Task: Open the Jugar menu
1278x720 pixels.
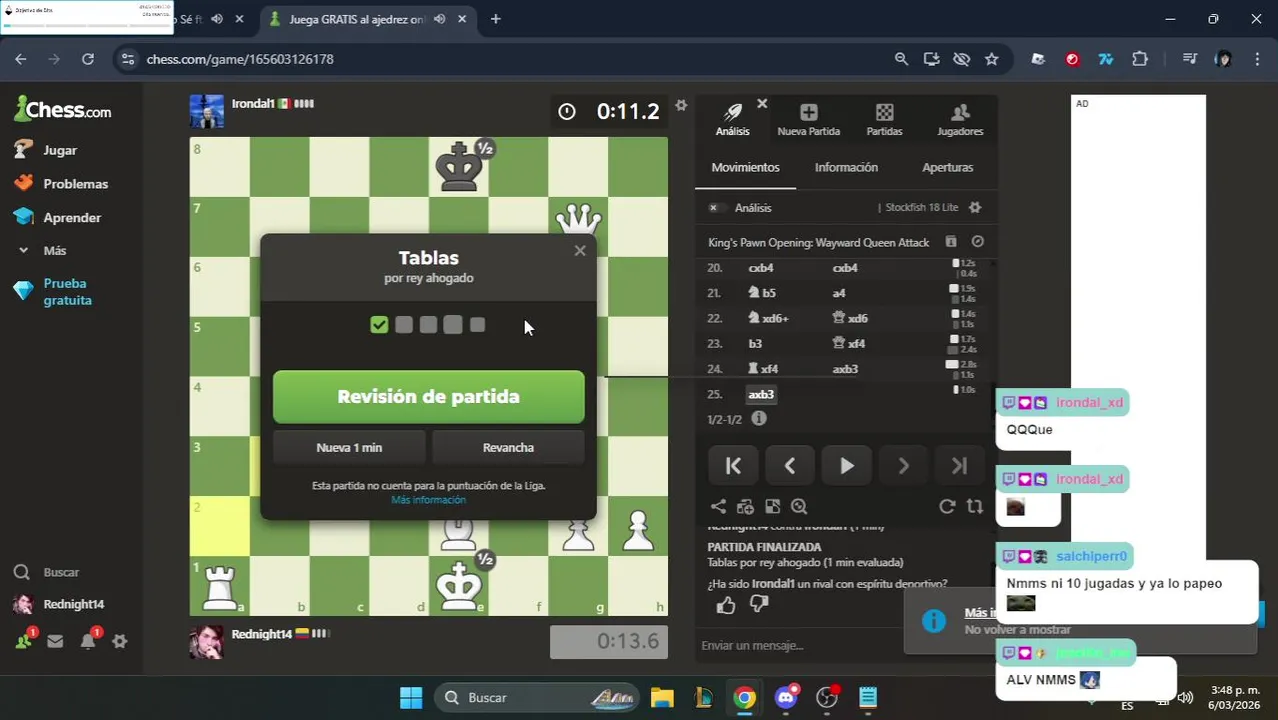Action: [x=60, y=150]
